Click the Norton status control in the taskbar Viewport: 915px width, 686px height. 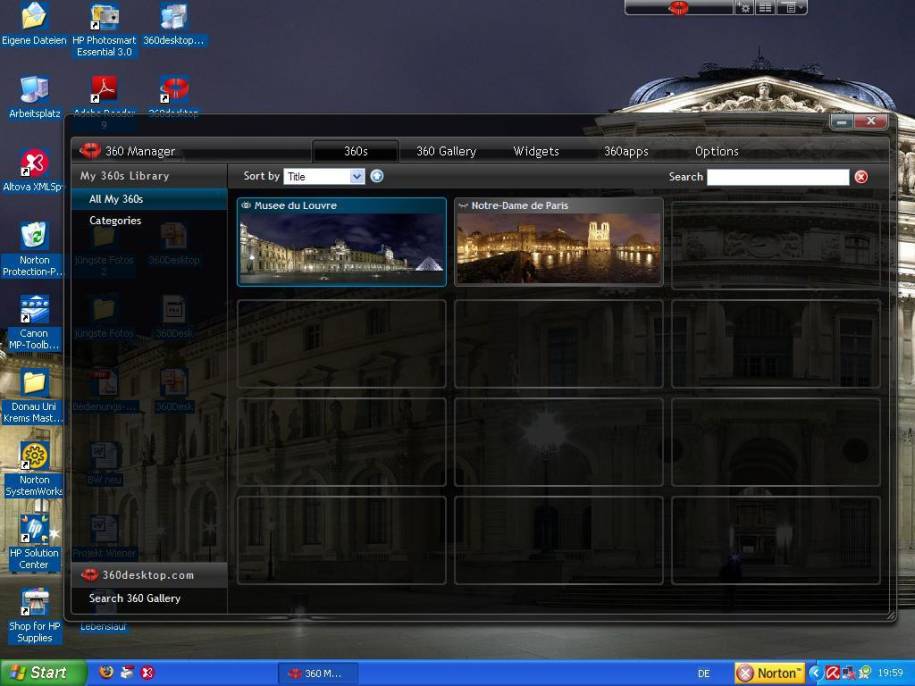point(768,673)
